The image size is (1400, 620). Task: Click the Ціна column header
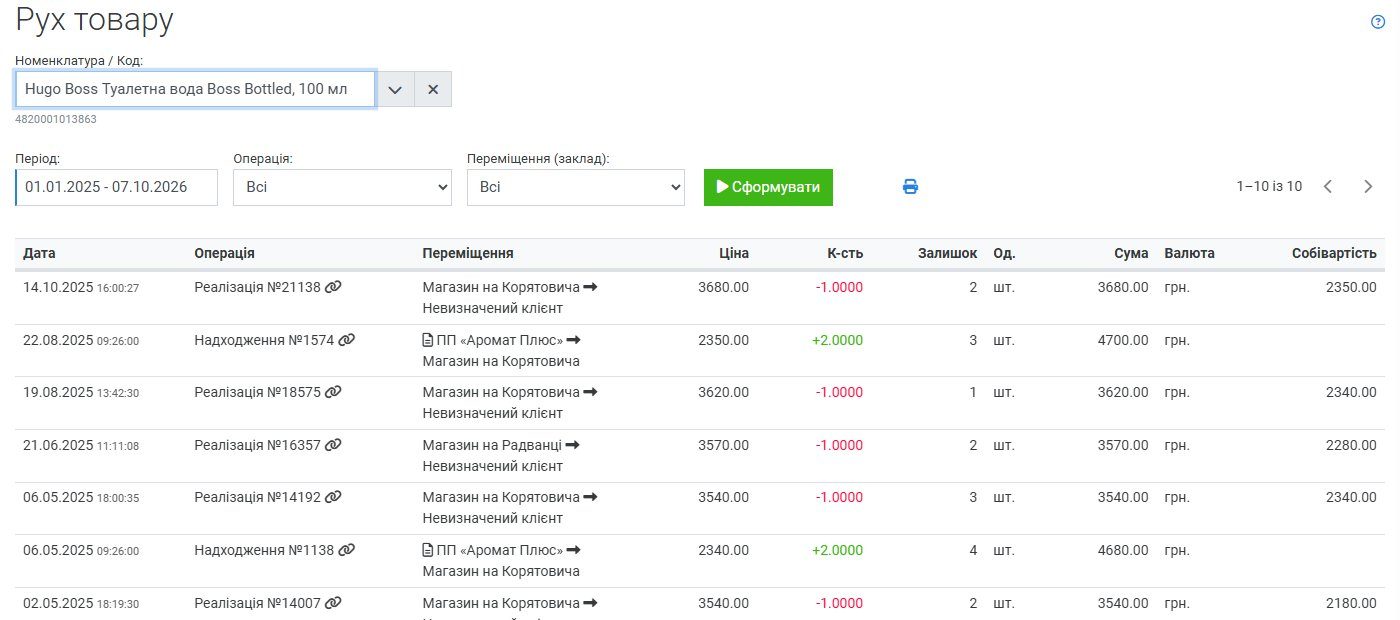click(x=734, y=253)
